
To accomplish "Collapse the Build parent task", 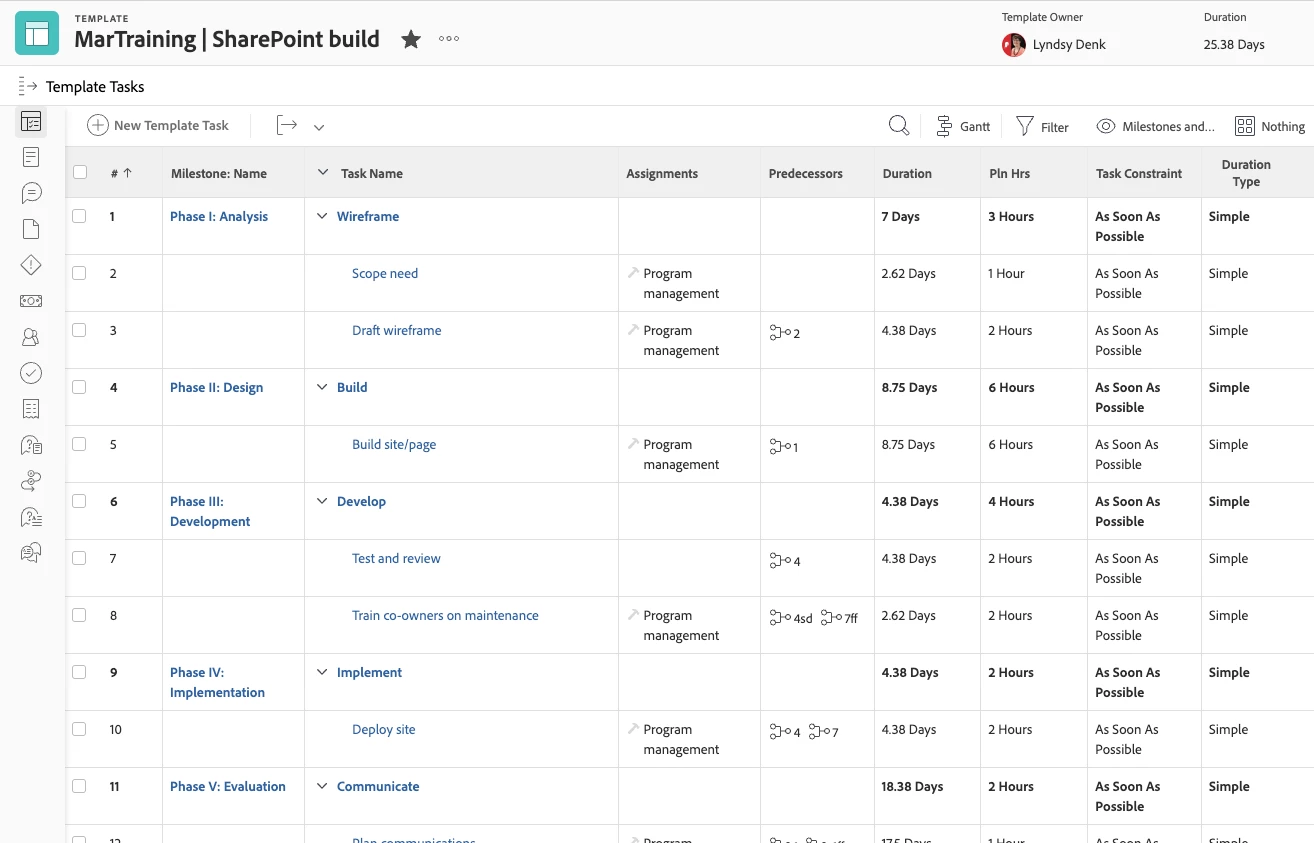I will (x=322, y=387).
